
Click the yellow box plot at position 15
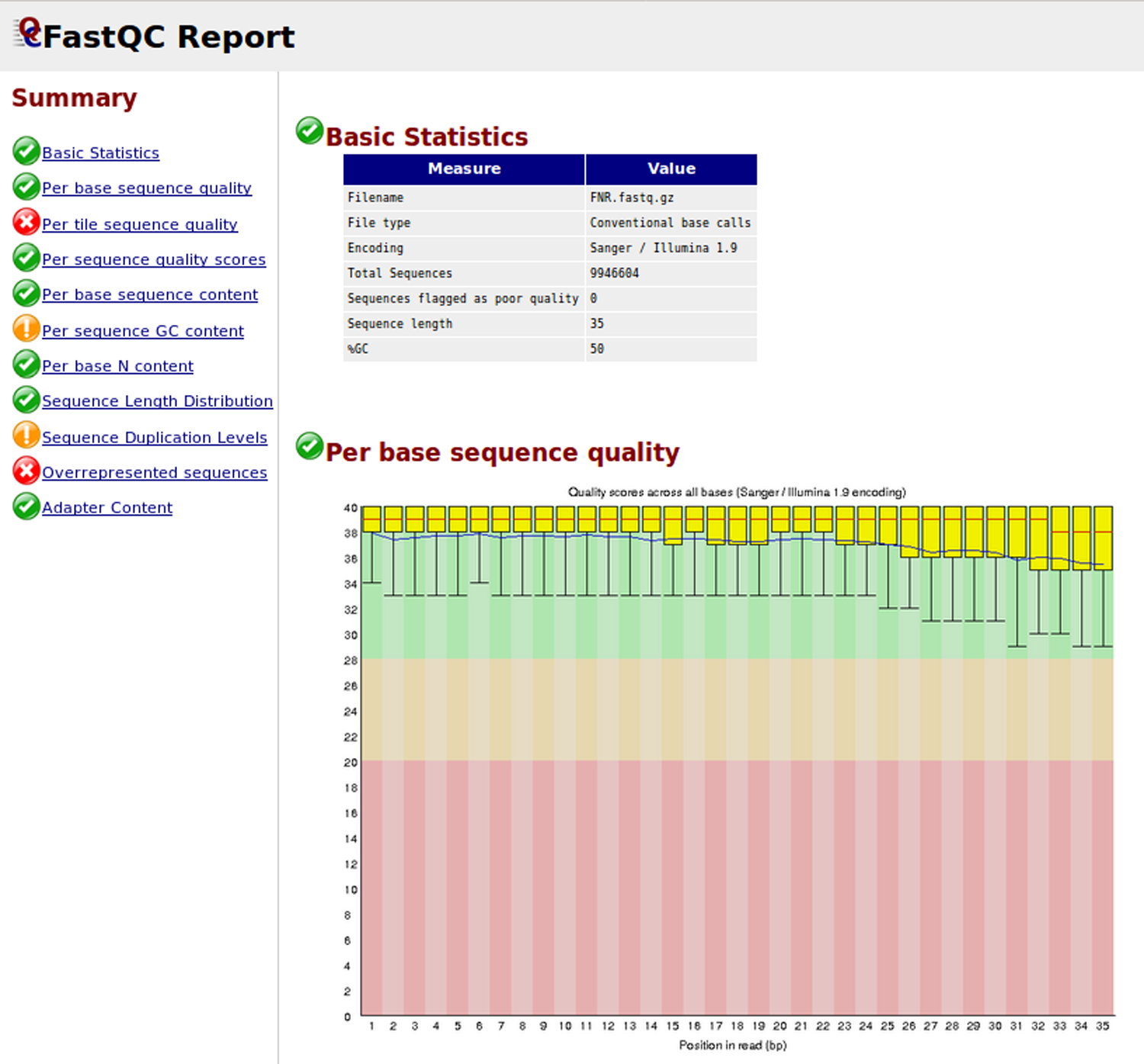pyautogui.click(x=673, y=525)
